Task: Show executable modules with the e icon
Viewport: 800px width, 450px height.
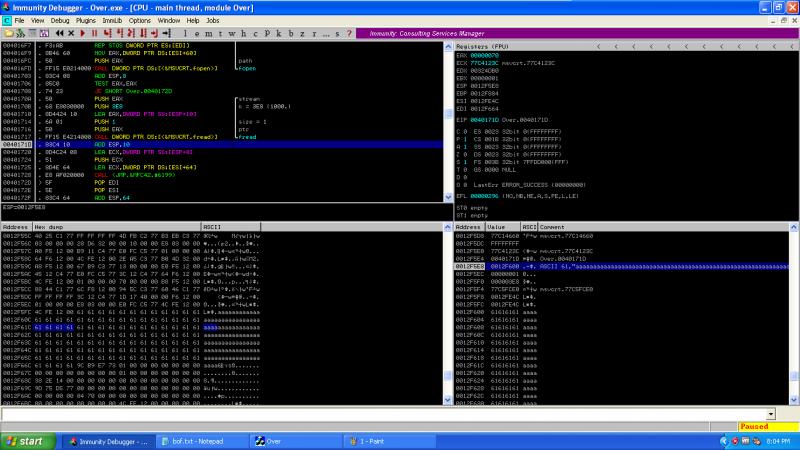Action: point(197,34)
